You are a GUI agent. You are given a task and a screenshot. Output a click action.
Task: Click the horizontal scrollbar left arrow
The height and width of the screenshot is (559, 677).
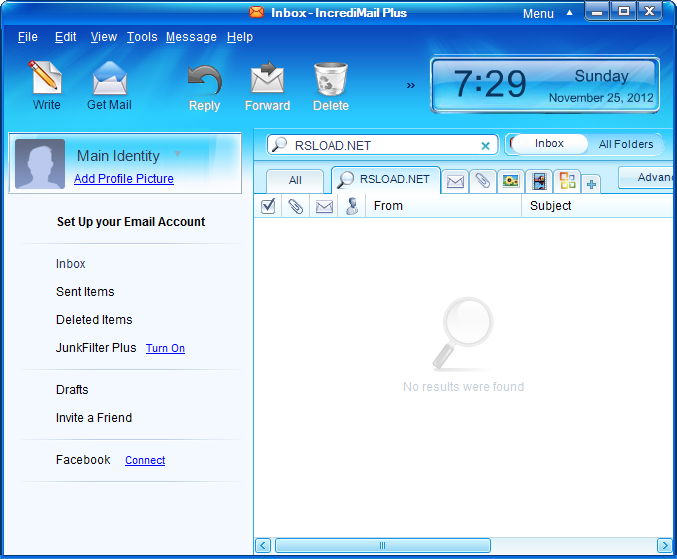(x=263, y=546)
